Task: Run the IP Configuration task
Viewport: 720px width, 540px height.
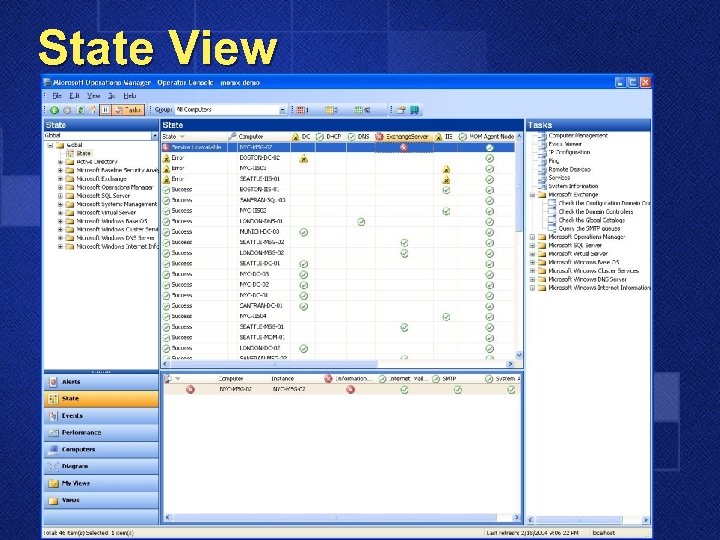Action: (569, 152)
